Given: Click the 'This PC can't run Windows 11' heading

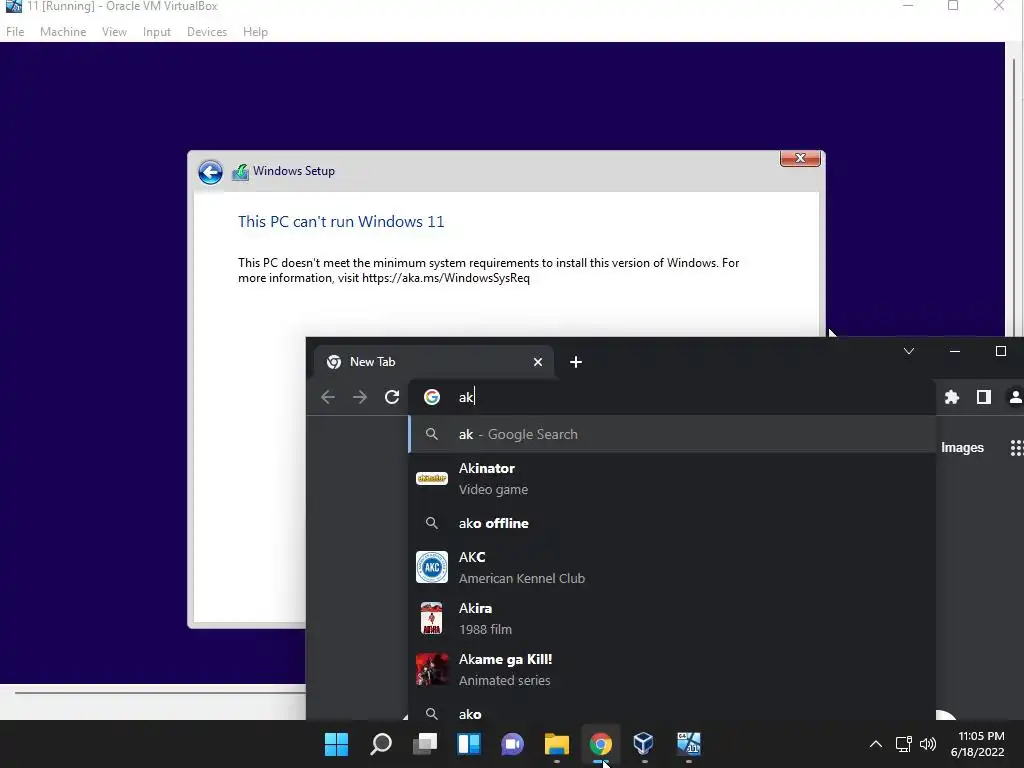Looking at the screenshot, I should click(341, 221).
